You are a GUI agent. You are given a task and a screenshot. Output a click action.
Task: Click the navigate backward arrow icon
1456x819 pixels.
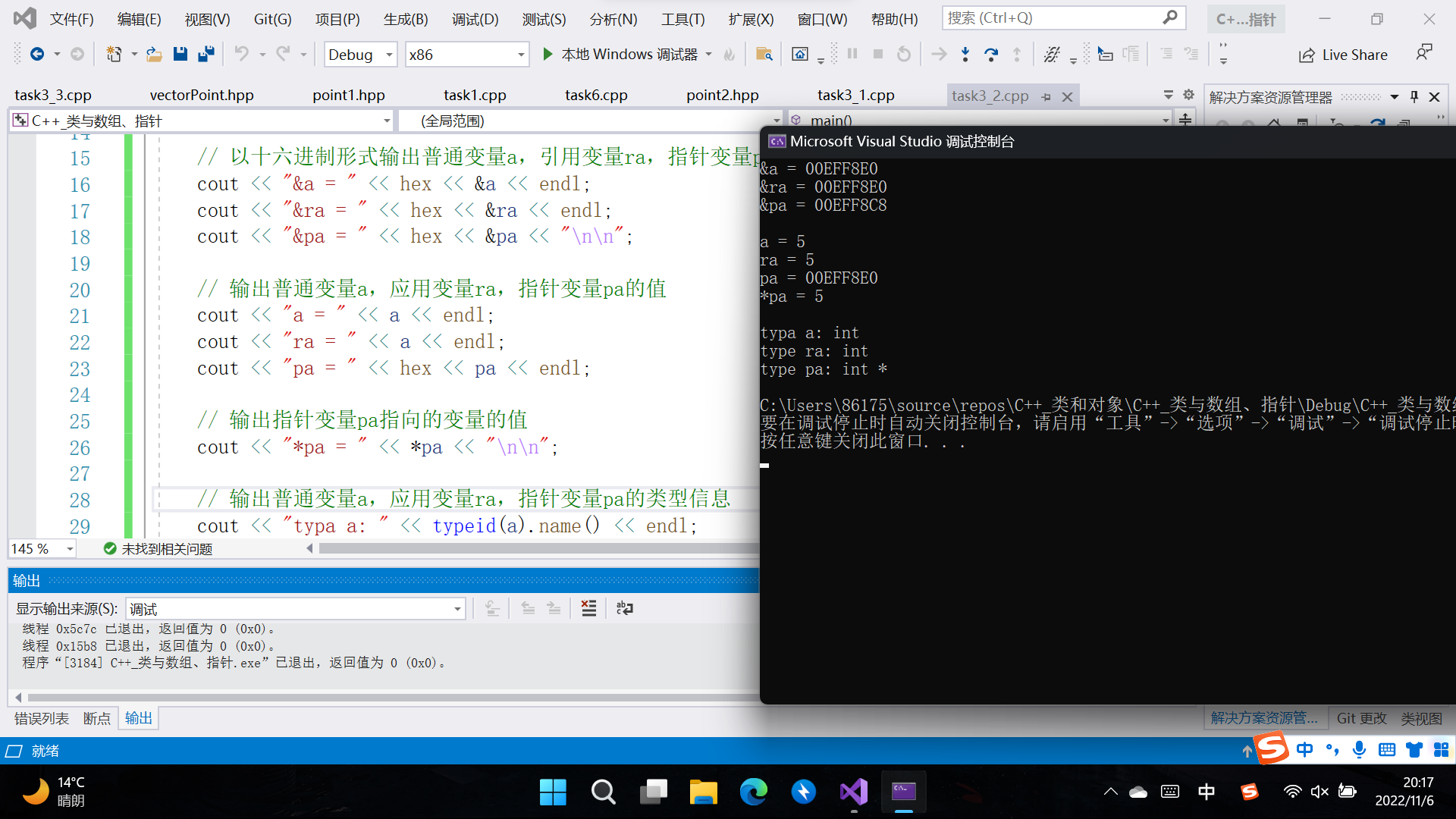tap(36, 54)
